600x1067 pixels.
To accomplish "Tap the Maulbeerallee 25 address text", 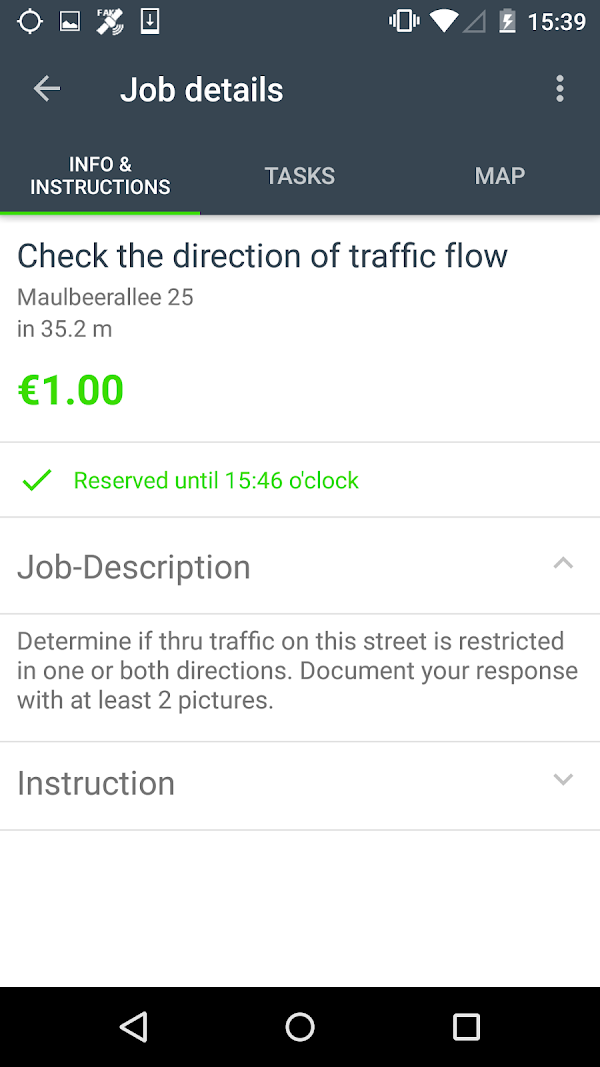I will (x=105, y=297).
